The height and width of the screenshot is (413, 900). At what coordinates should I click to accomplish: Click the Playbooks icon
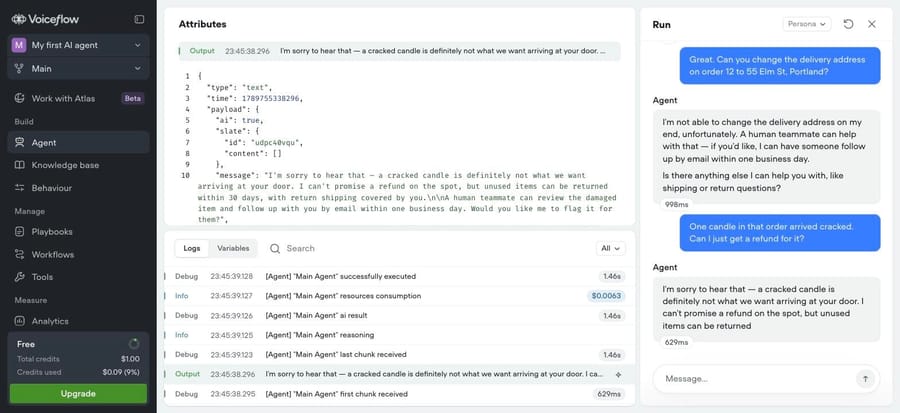(20, 232)
